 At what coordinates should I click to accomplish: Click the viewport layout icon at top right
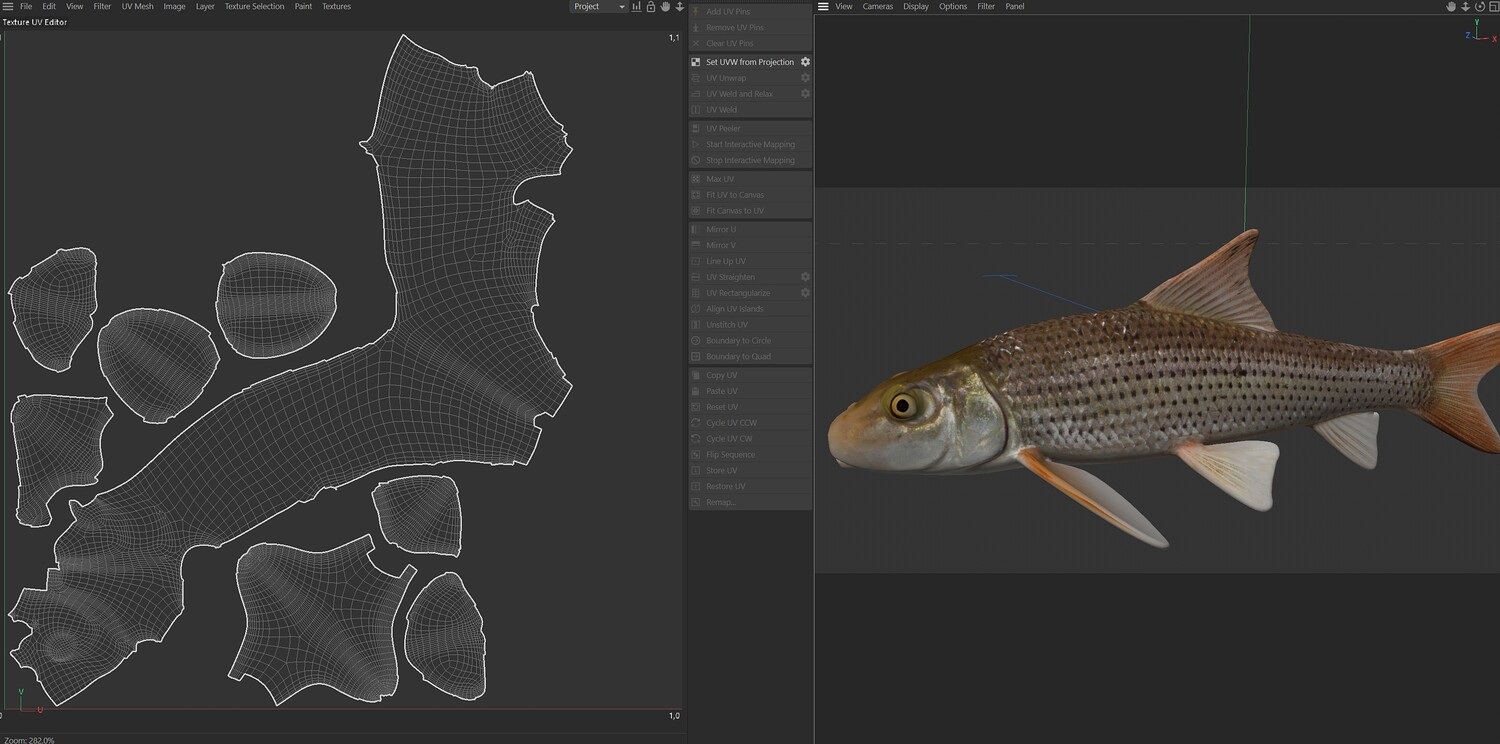coord(1493,7)
